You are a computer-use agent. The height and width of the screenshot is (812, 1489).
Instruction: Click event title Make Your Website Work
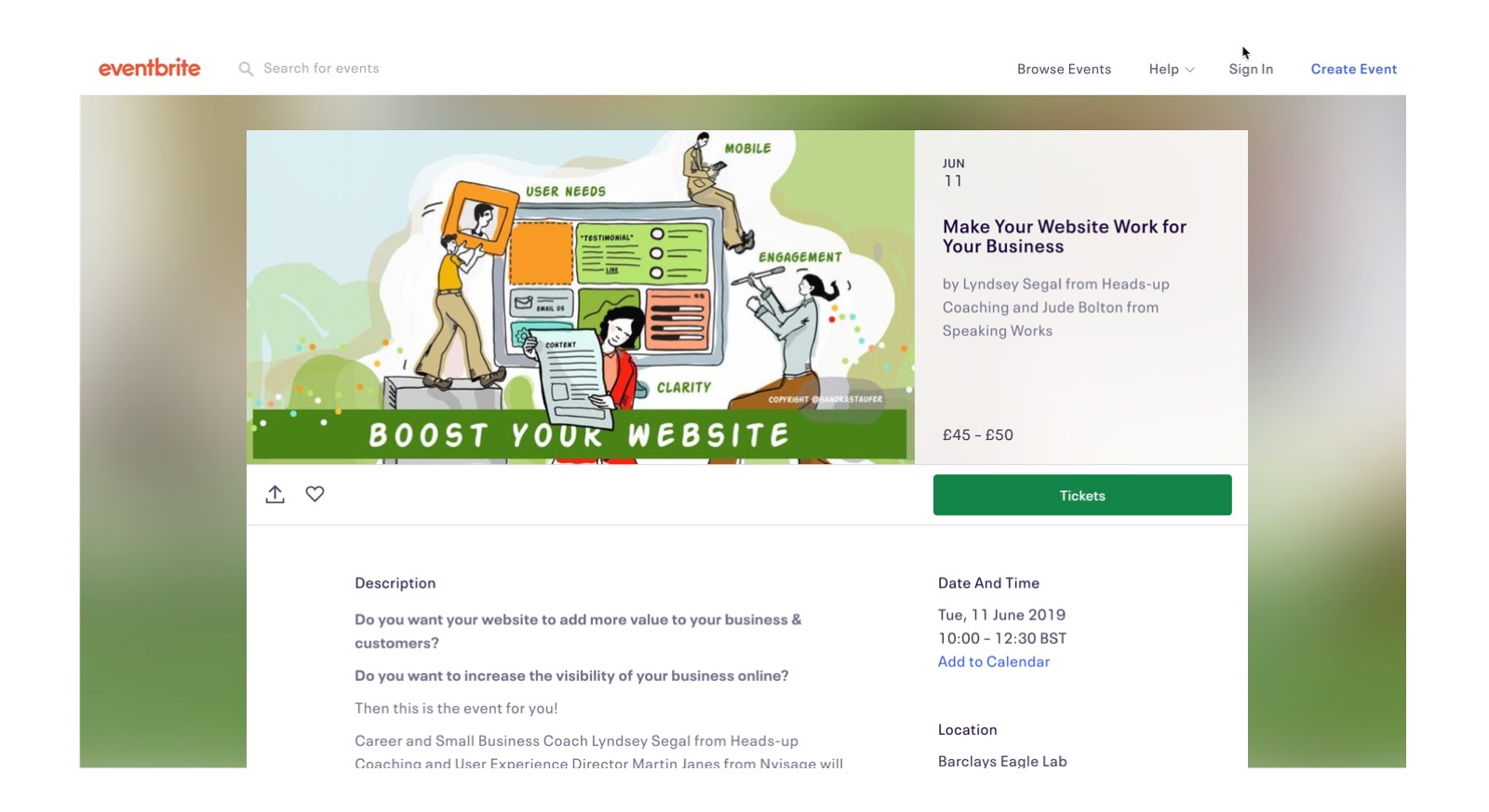[x=1064, y=236]
